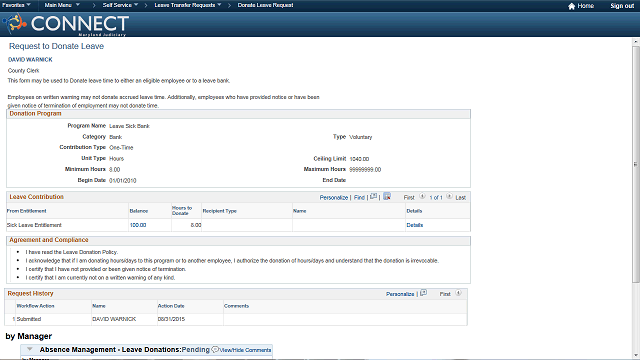Click Personalize in Leave Contribution grid
This screenshot has height=360, width=640.
tap(333, 198)
